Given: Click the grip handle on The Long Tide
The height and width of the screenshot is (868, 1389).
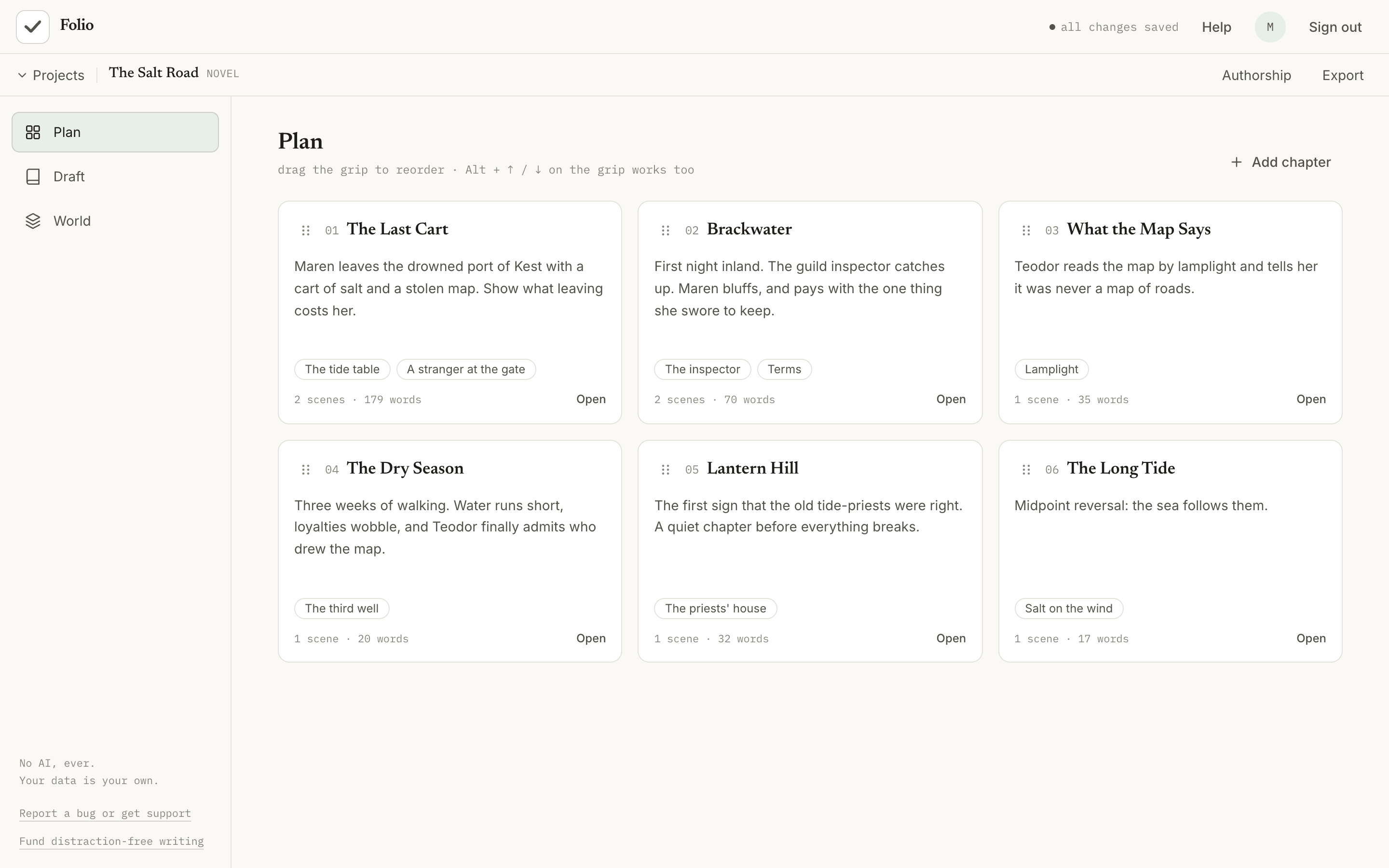Looking at the screenshot, I should click(1026, 470).
